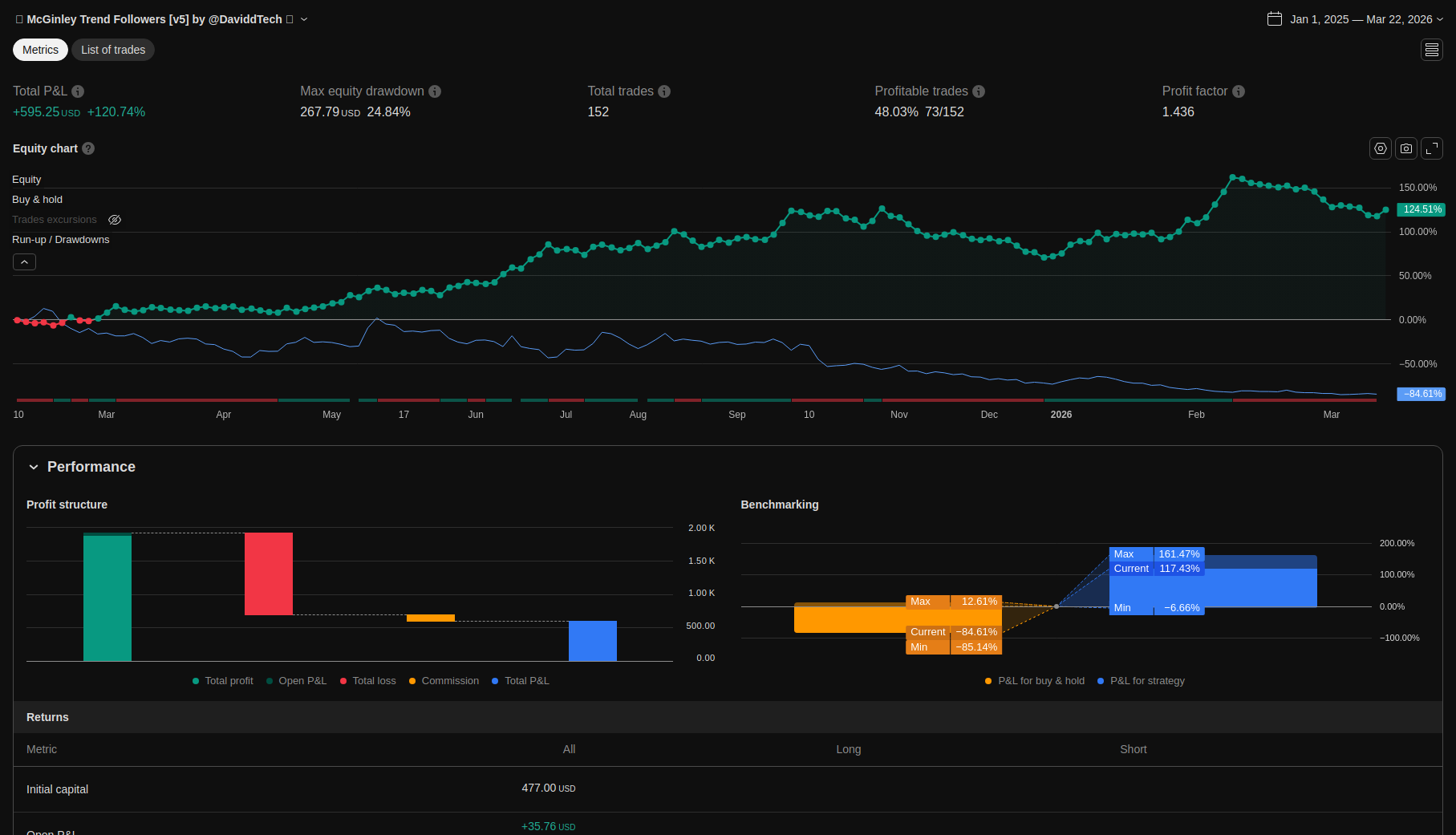Viewport: 1456px width, 835px height.
Task: Take an equity chart snapshot with camera icon
Action: point(1405,148)
